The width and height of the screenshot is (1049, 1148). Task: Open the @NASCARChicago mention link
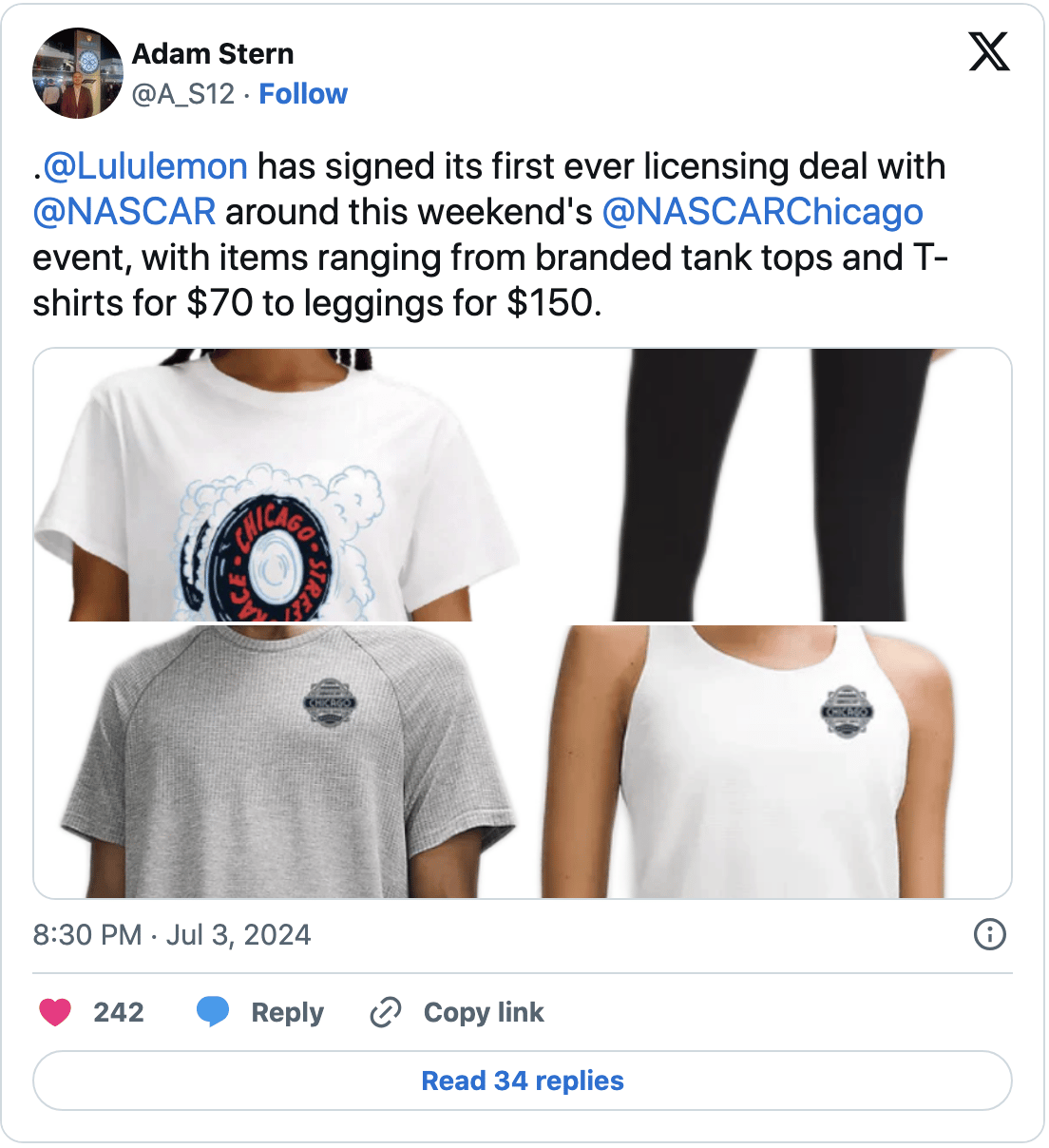762,211
